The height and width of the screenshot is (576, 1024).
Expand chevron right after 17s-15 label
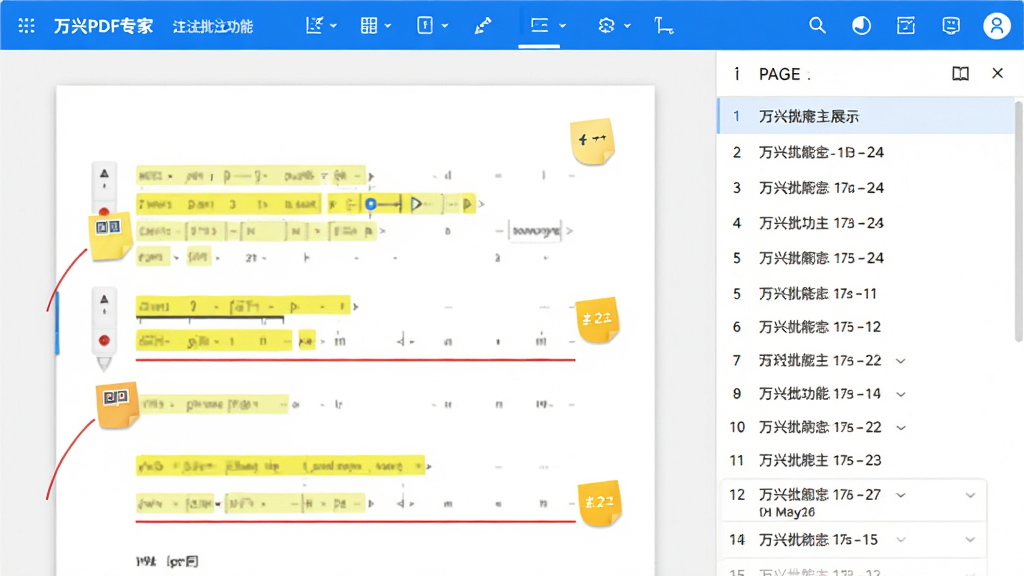901,539
